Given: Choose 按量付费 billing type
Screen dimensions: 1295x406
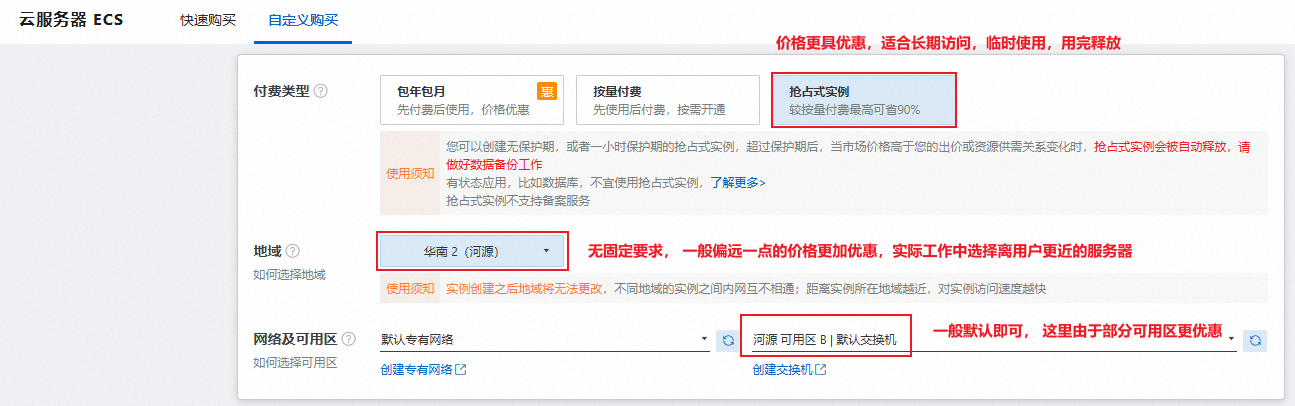Looking at the screenshot, I should pyautogui.click(x=666, y=100).
